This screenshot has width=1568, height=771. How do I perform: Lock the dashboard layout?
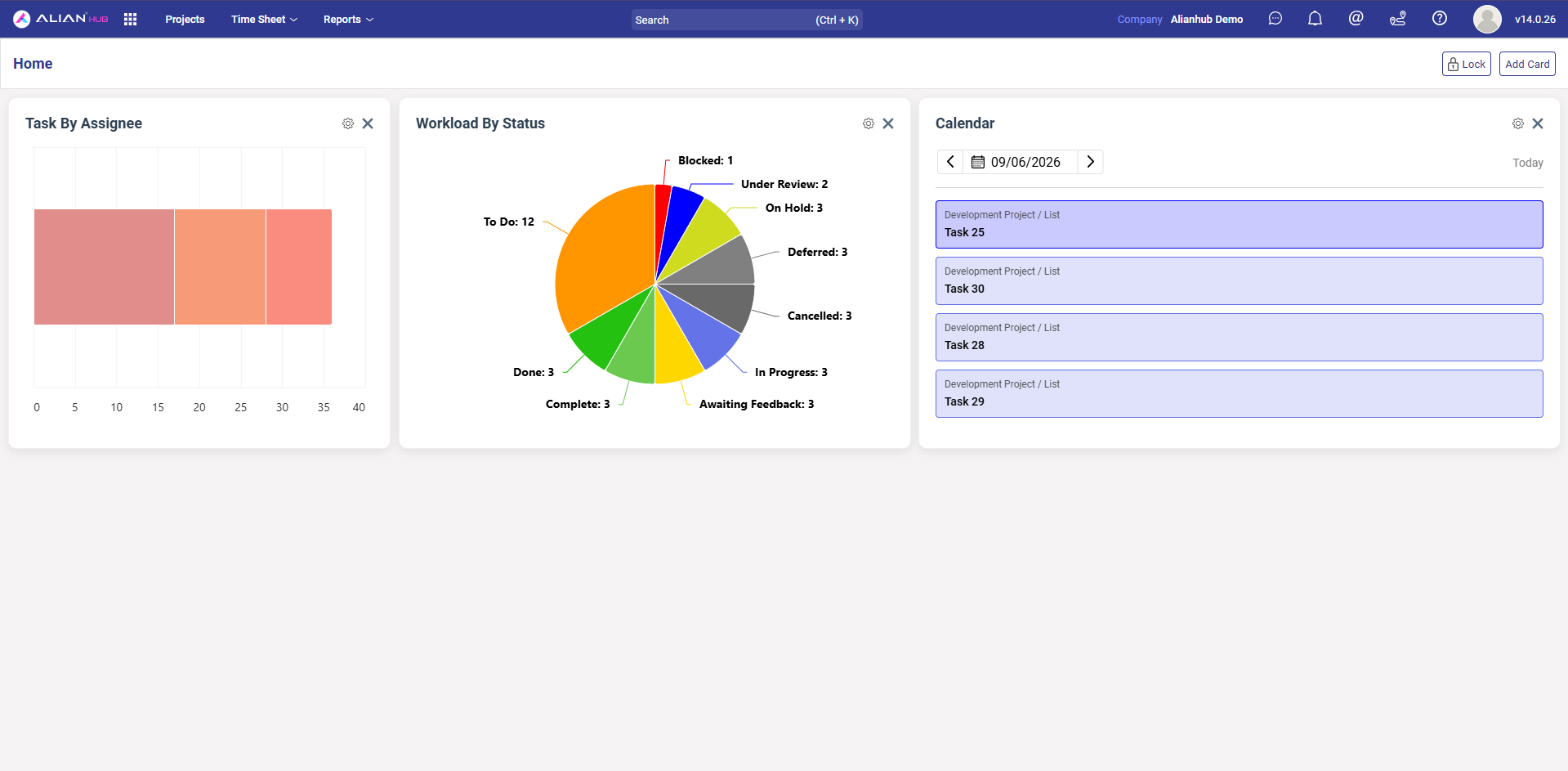tap(1466, 64)
